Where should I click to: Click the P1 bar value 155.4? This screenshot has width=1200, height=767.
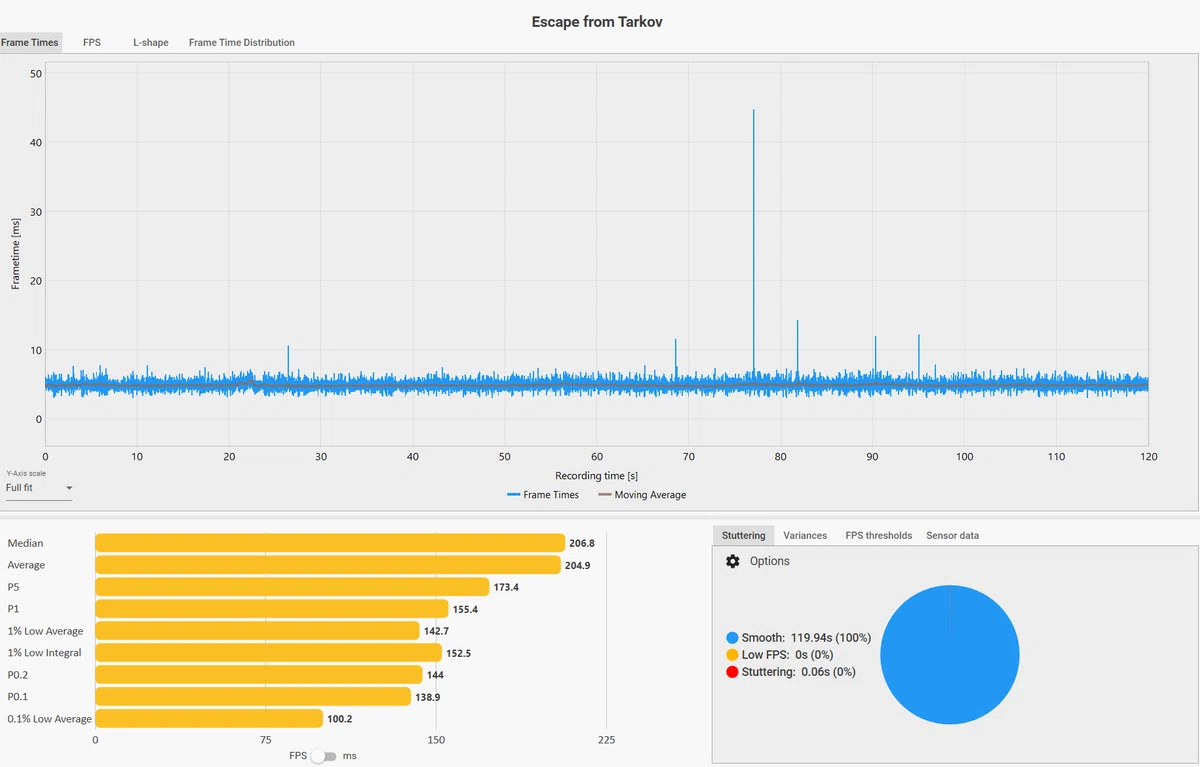(467, 609)
